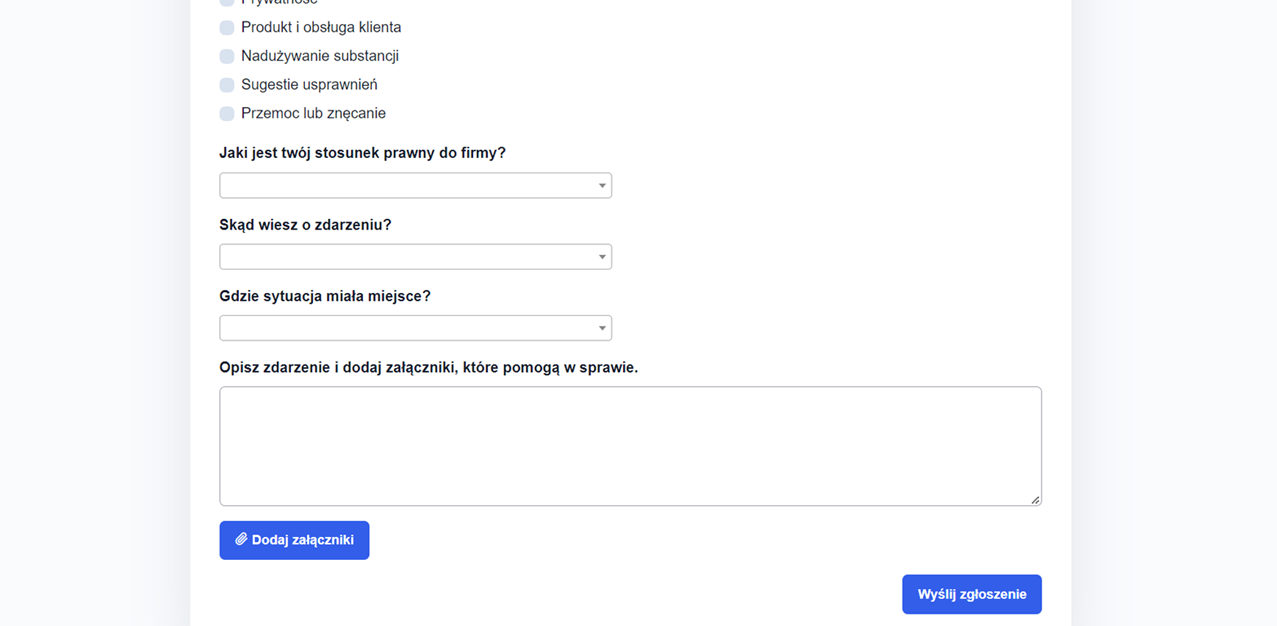Viewport: 1277px width, 626px height.
Task: Click the arrow of 'Gdzie sytuacja miała miejsce?' dropdown
Action: tap(602, 328)
